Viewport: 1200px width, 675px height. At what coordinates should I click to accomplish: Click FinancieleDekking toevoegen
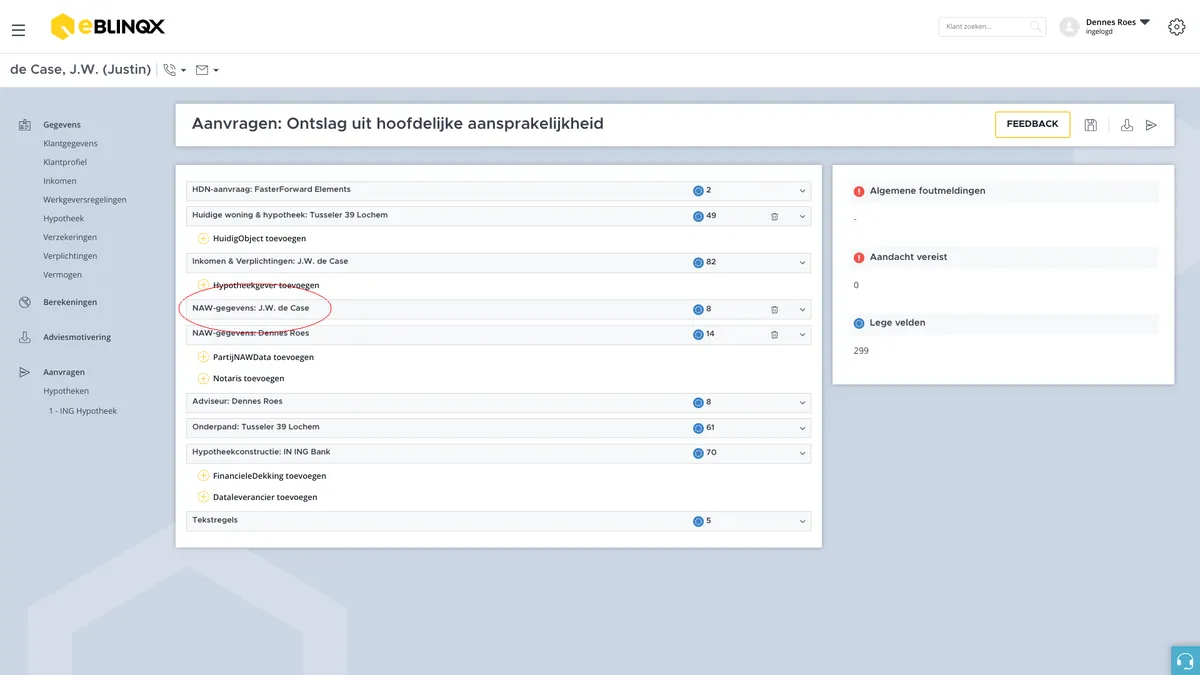pos(269,476)
